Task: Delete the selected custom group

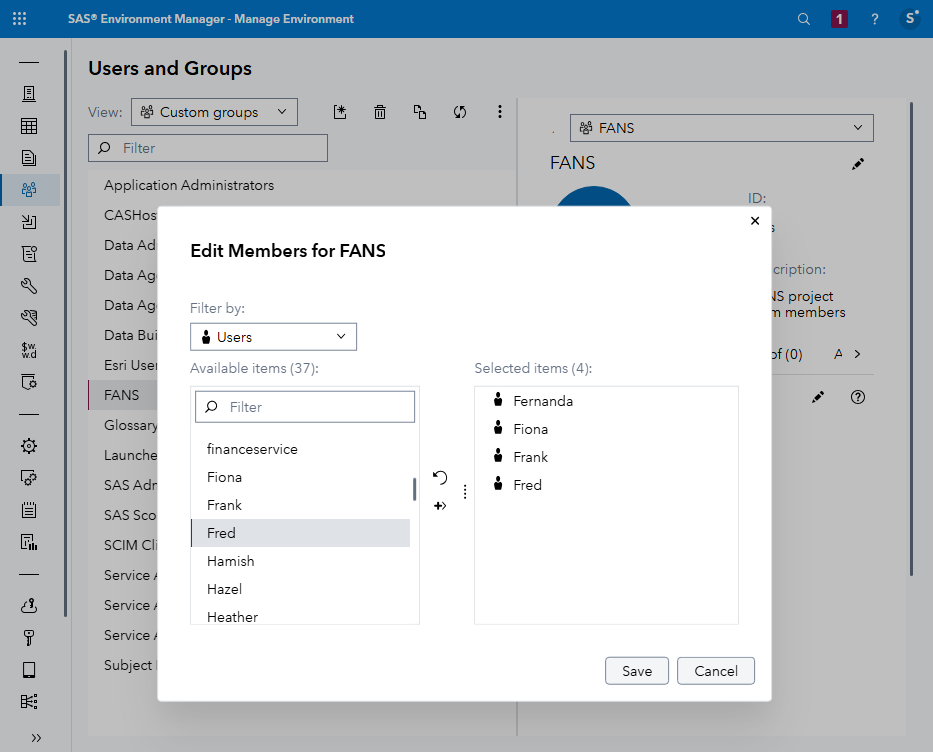Action: [380, 112]
